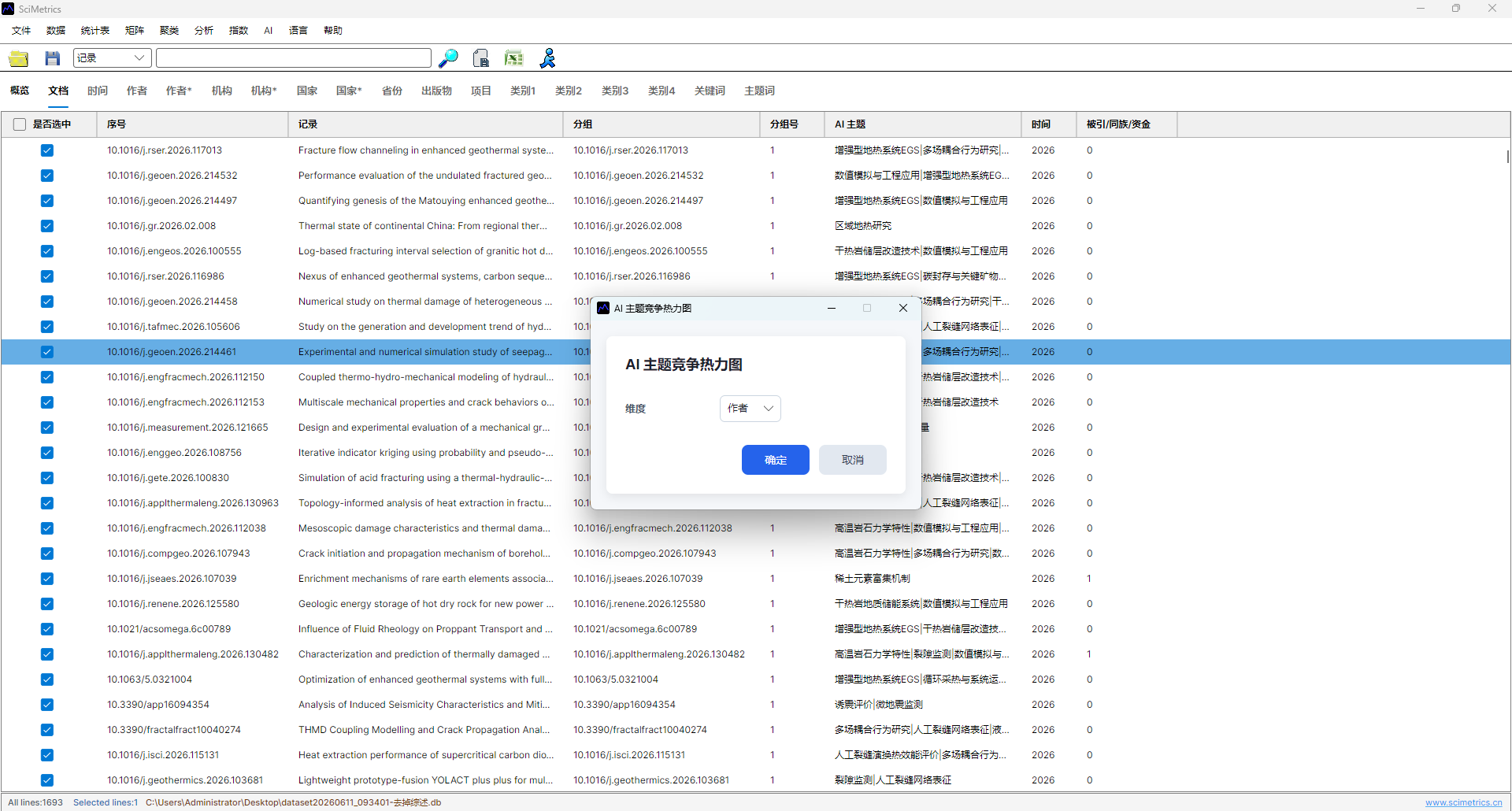Open the 统计表 menu
Screen dimensions: 1512x811
95,31
